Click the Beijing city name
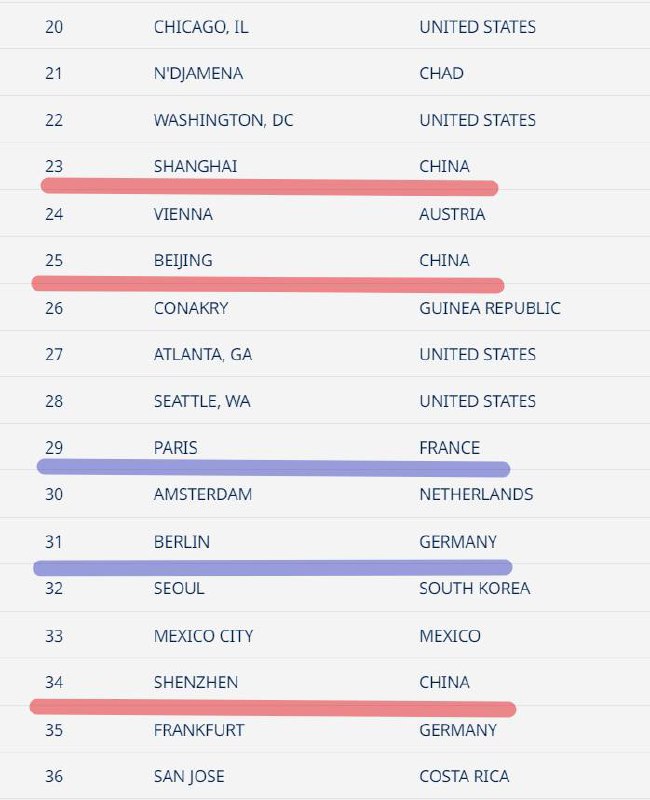Screen dimensions: 650x800 pyautogui.click(x=183, y=260)
